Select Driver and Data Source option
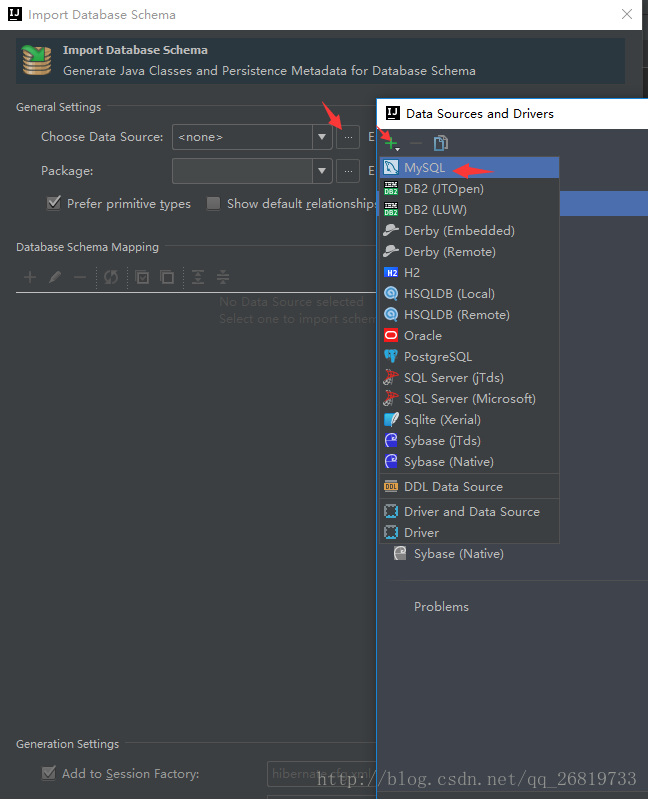The height and width of the screenshot is (799, 648). tap(469, 512)
